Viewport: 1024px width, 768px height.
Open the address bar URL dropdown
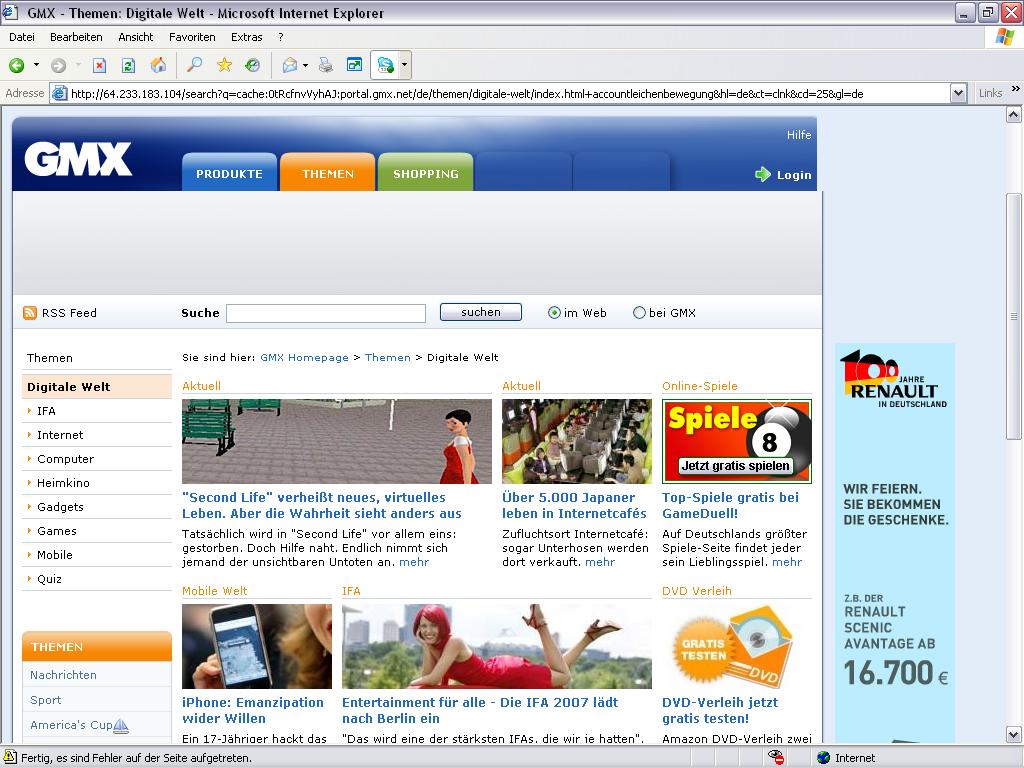(x=958, y=93)
